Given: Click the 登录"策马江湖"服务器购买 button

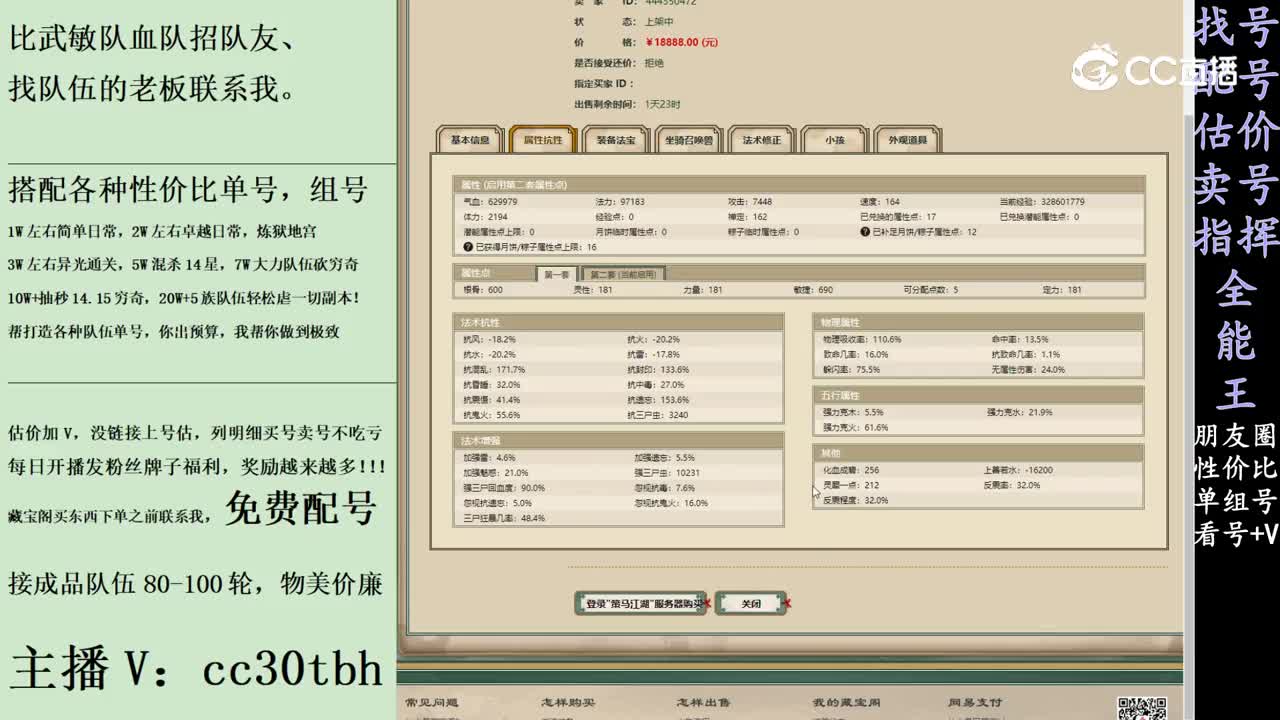Looking at the screenshot, I should pos(641,603).
